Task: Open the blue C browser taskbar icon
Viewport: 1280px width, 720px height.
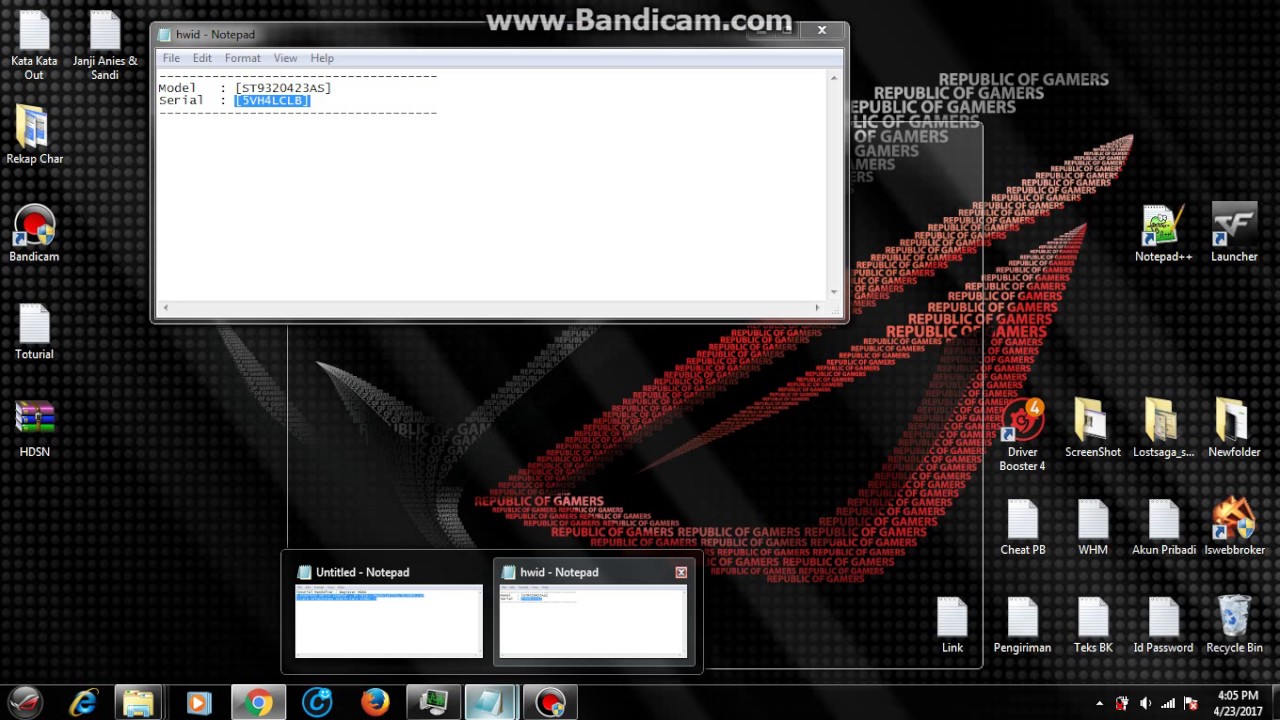Action: pyautogui.click(x=316, y=703)
